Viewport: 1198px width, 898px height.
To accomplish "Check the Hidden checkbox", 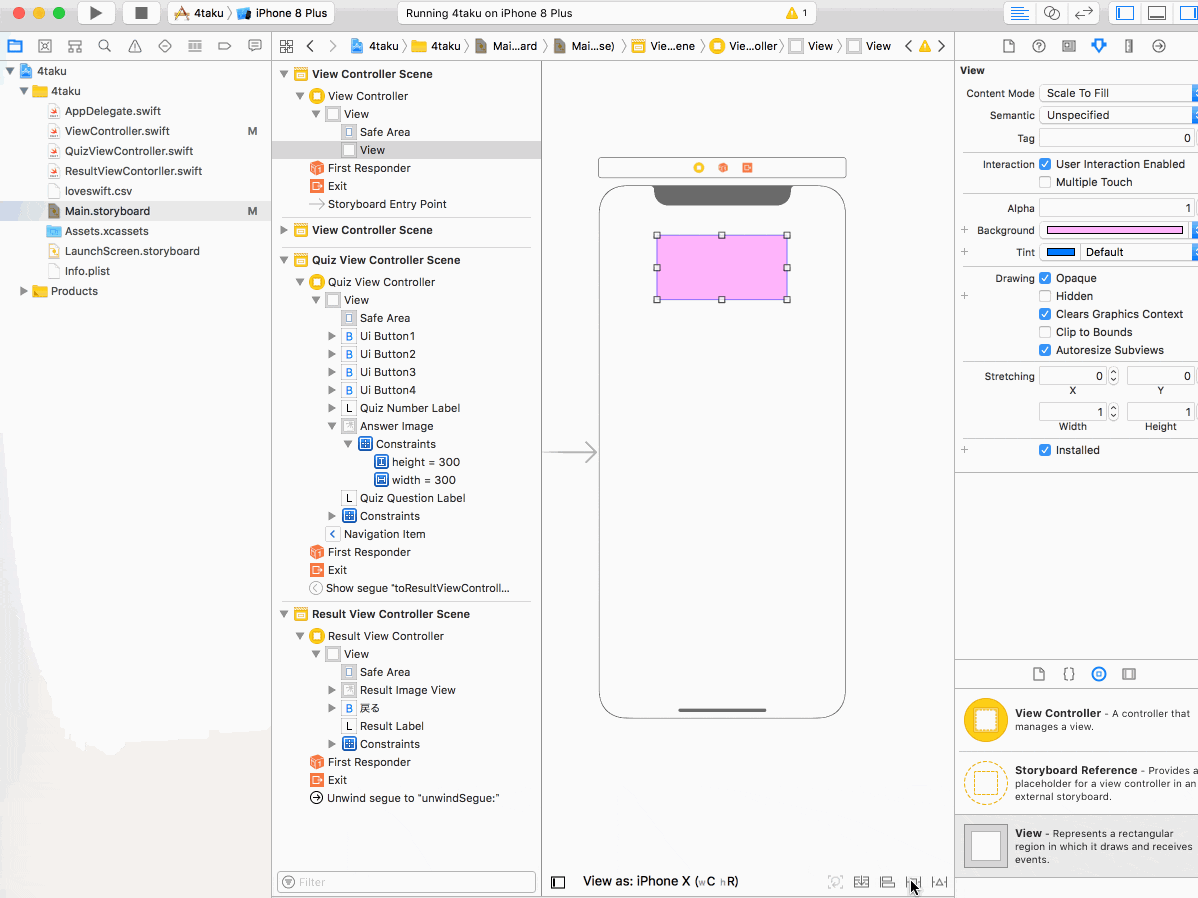I will click(1045, 296).
